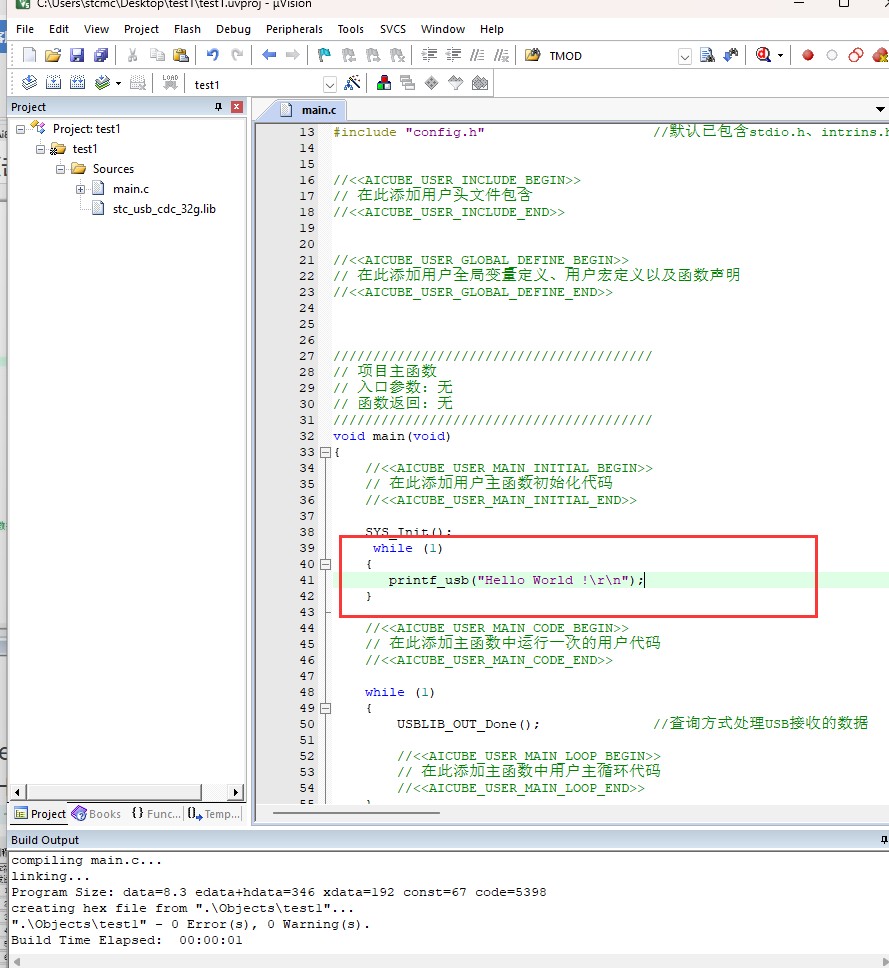Download to flash with the LOAD icon
Viewport: 889px width, 968px height.
tap(170, 83)
